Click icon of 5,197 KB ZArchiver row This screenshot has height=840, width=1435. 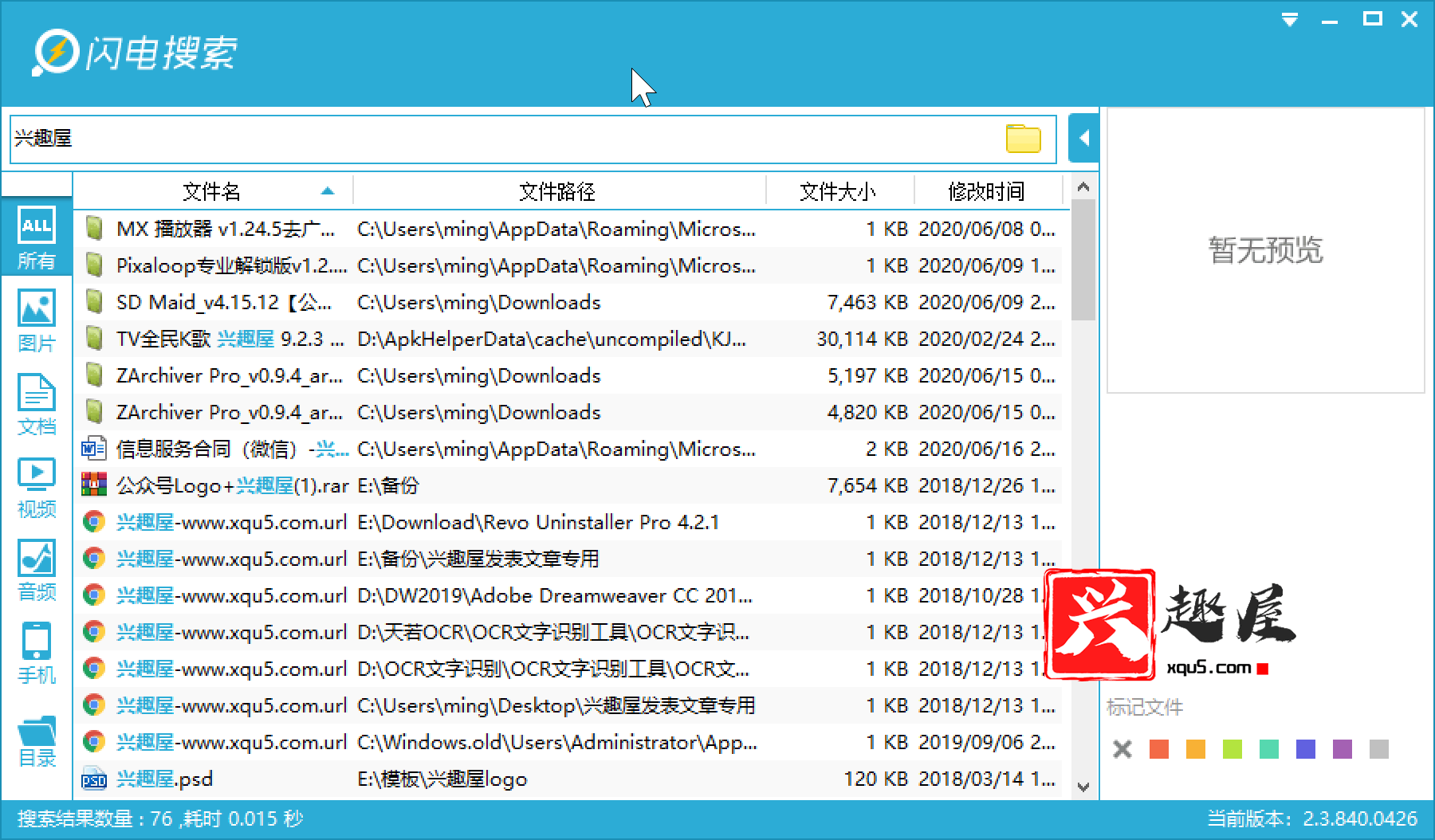click(94, 375)
